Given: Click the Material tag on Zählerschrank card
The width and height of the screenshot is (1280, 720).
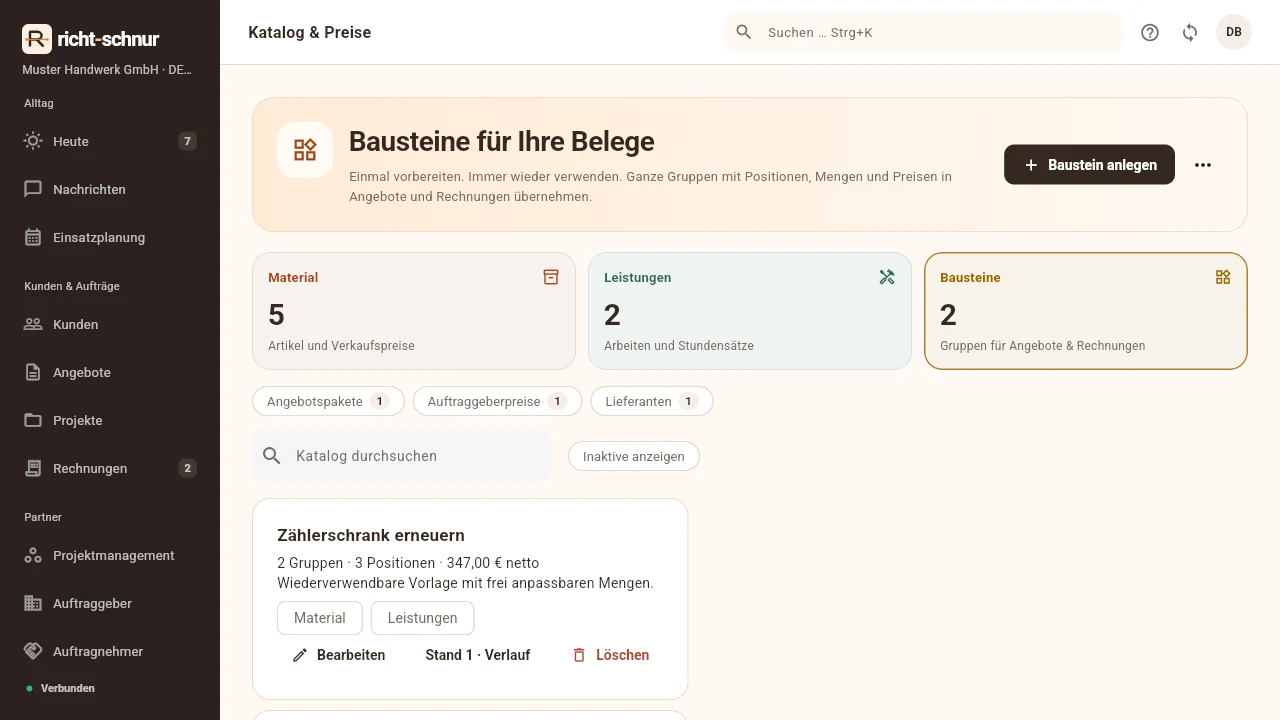Looking at the screenshot, I should coord(320,618).
